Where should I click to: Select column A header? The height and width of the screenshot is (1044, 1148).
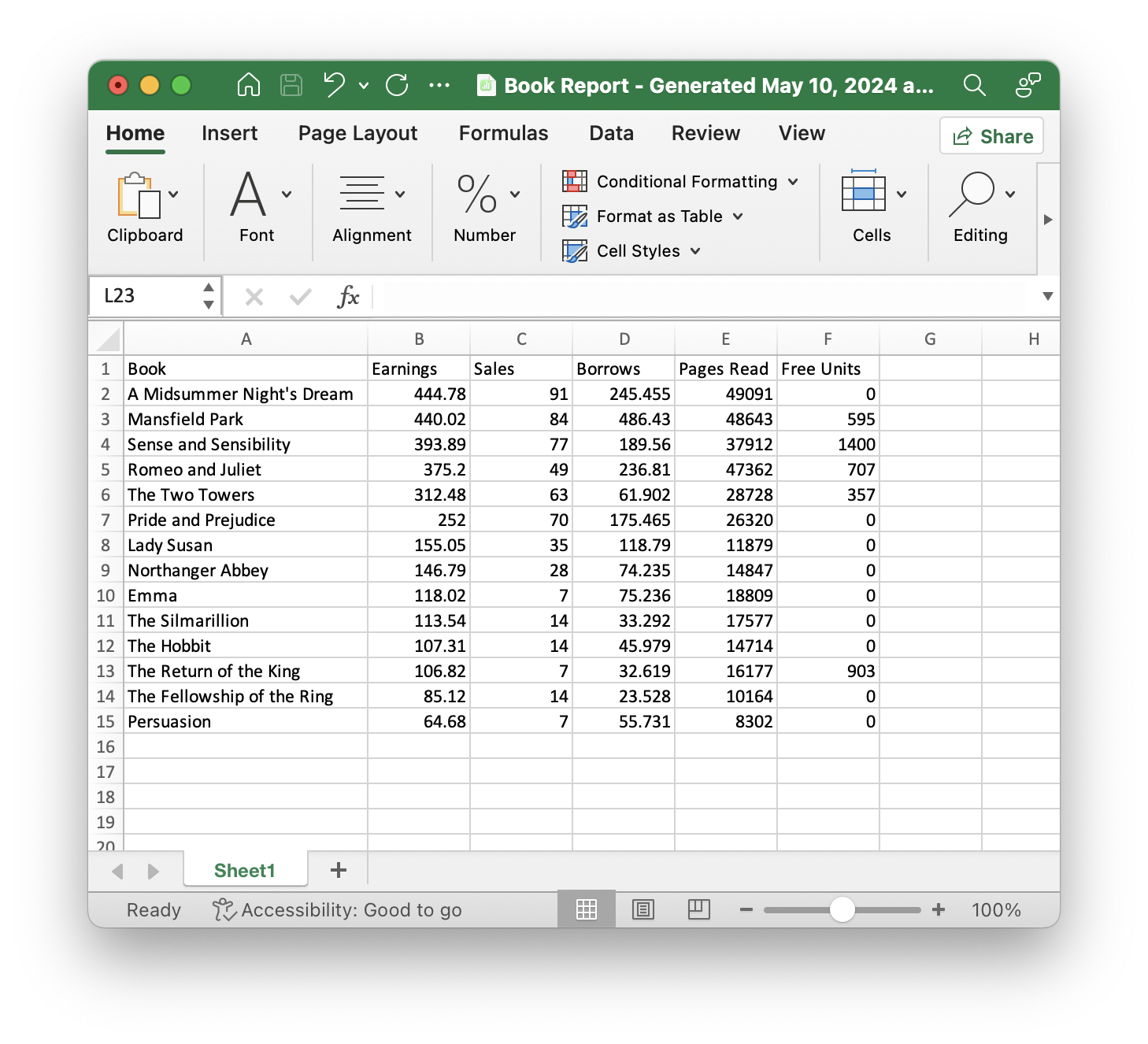point(246,339)
